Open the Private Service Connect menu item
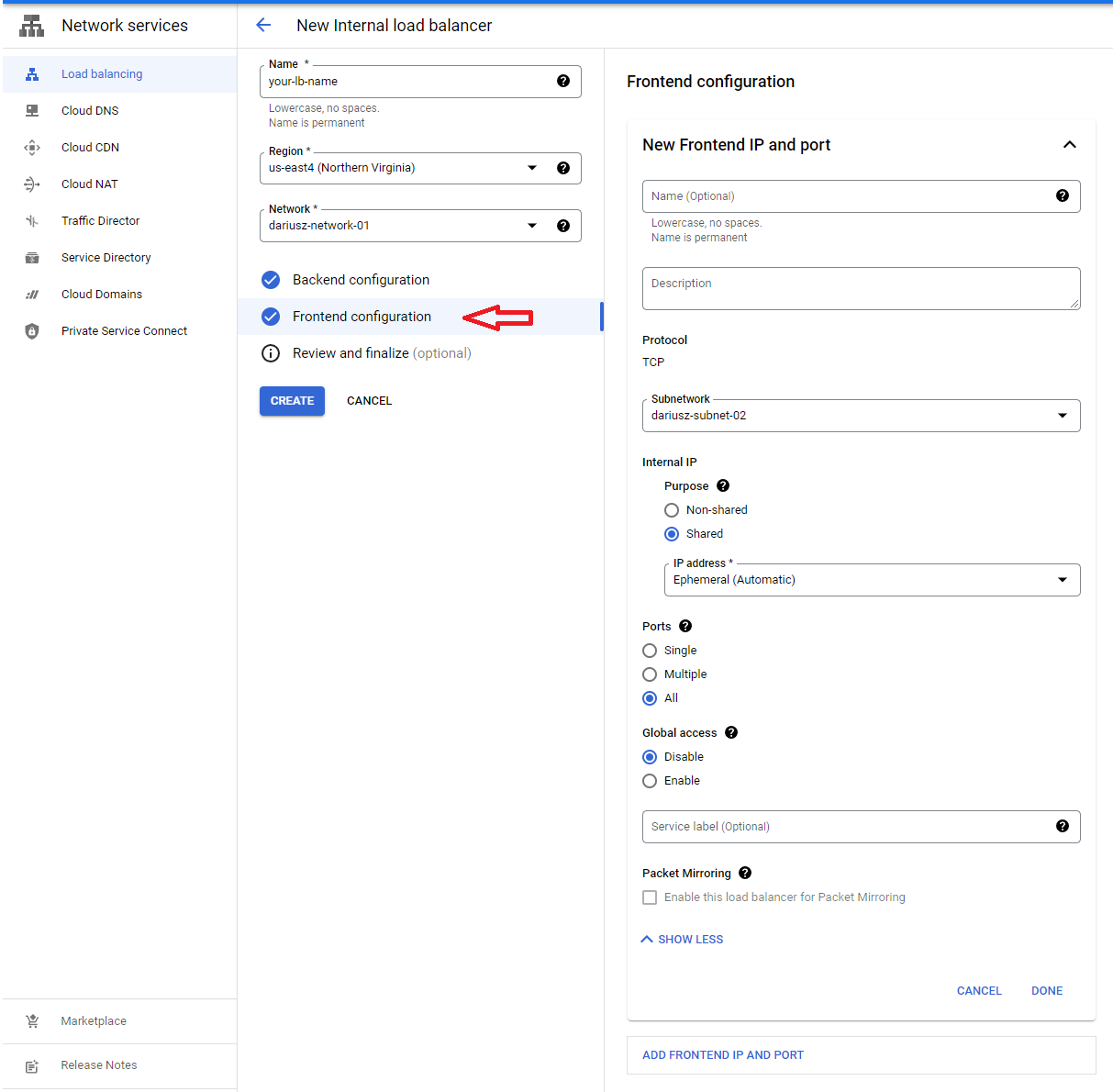This screenshot has width=1113, height=1092. tap(119, 331)
